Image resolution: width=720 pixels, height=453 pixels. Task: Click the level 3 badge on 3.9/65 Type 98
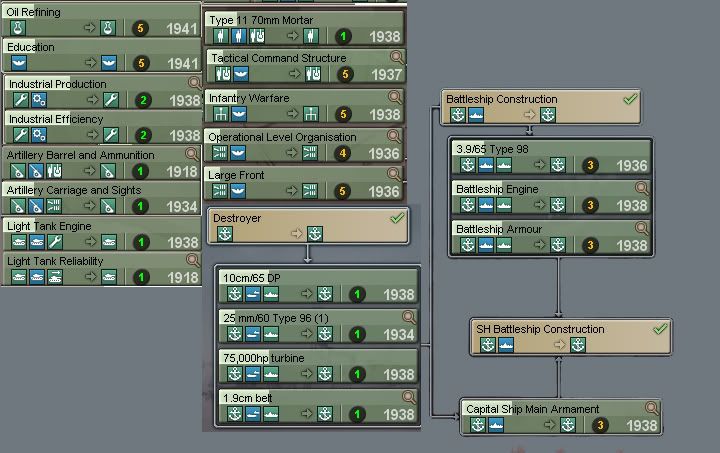point(590,166)
